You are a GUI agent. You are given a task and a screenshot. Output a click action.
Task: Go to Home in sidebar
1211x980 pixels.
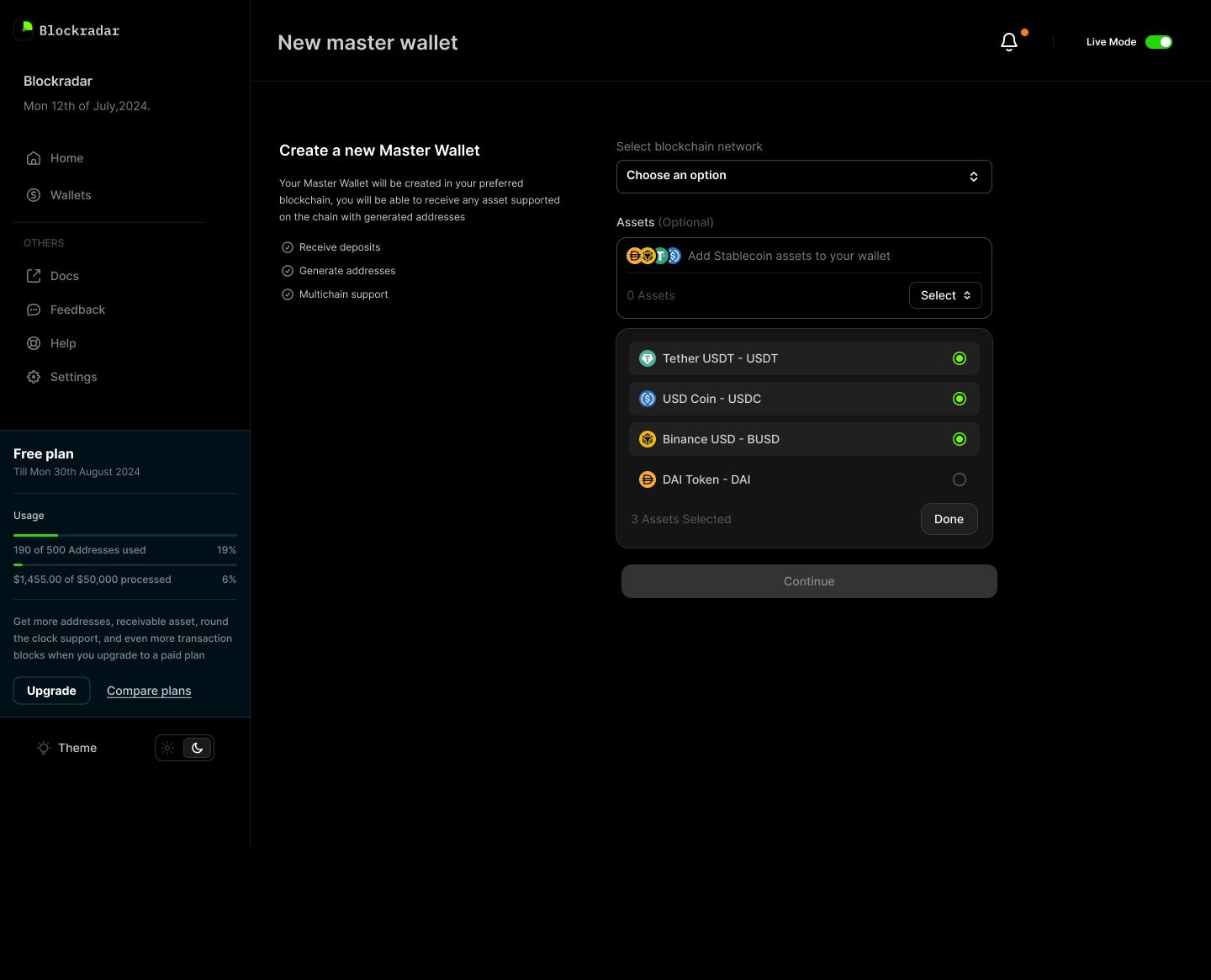click(x=66, y=158)
